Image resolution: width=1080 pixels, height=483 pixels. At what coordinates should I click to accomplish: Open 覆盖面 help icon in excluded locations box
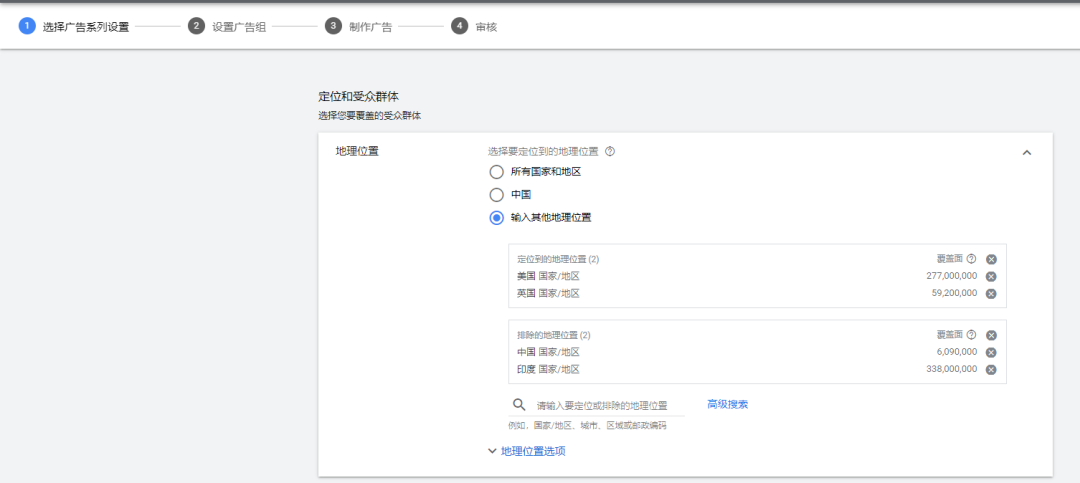click(x=971, y=335)
